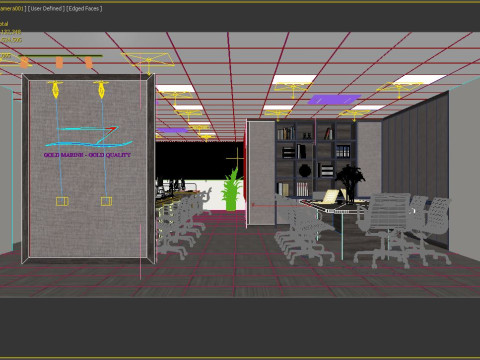Open the Edged Faces display menu
The width and height of the screenshot is (480, 360).
84,9
